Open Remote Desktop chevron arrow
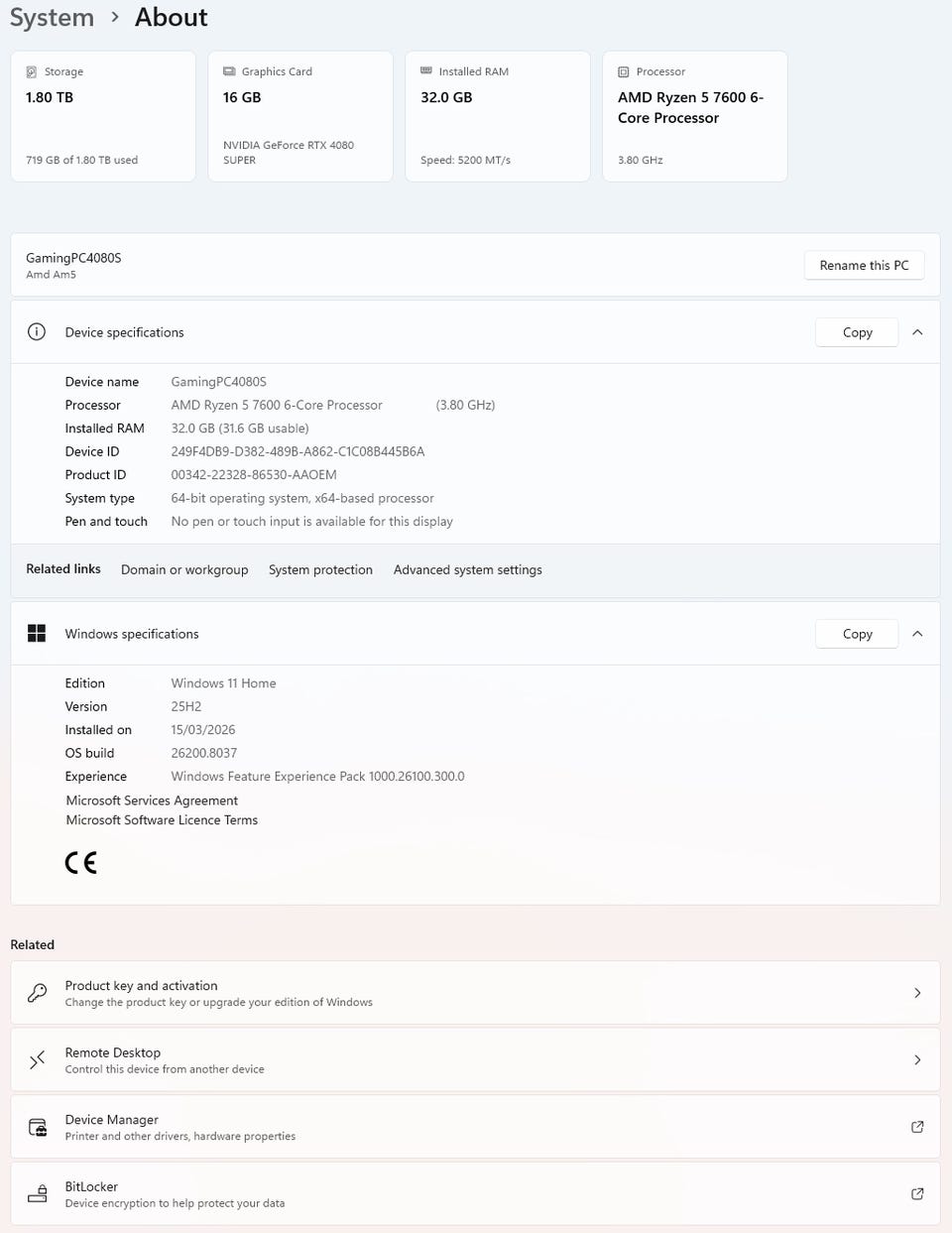This screenshot has height=1233, width=952. pyautogui.click(x=917, y=1060)
